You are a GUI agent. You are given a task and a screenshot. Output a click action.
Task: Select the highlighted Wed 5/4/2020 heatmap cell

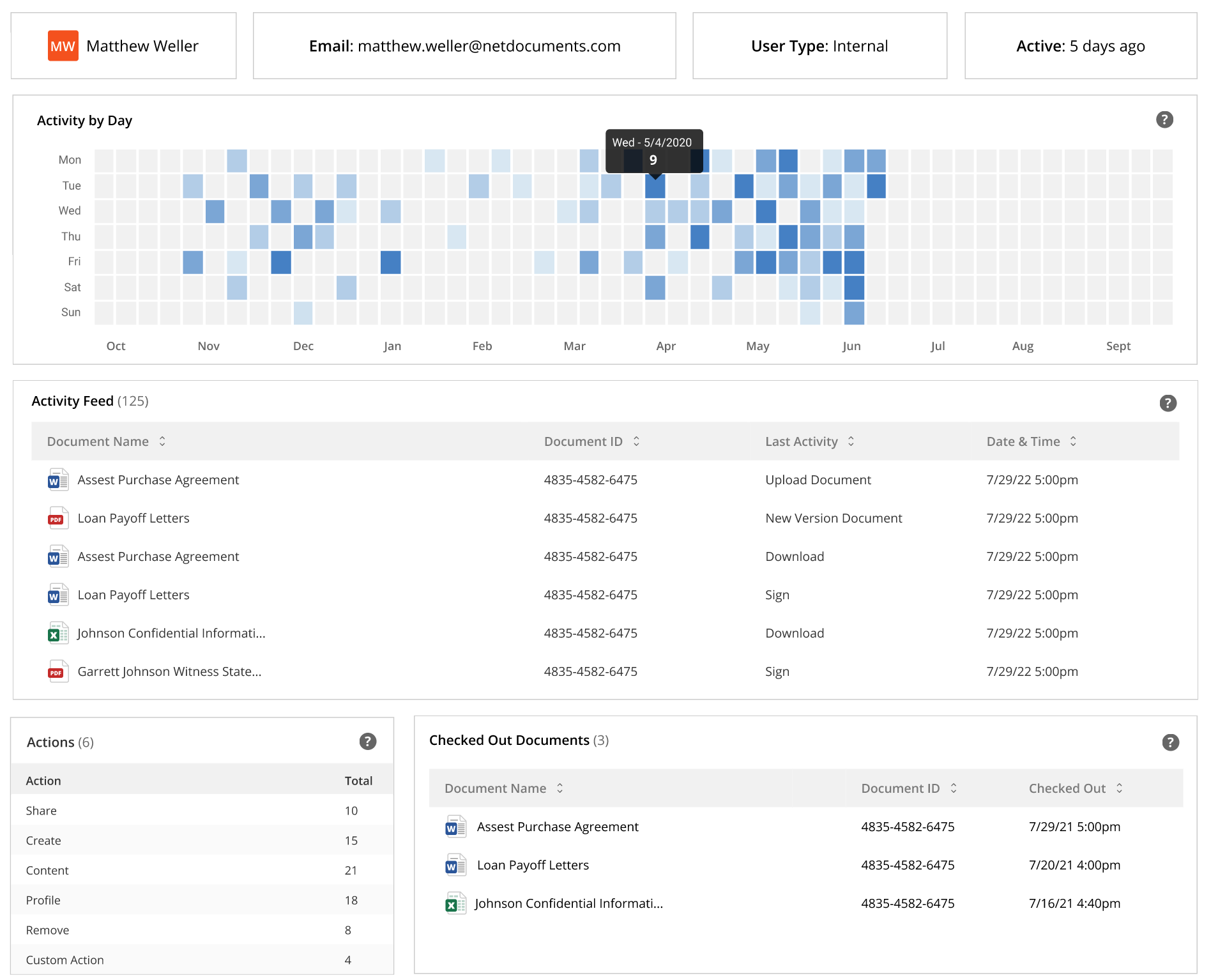(655, 186)
